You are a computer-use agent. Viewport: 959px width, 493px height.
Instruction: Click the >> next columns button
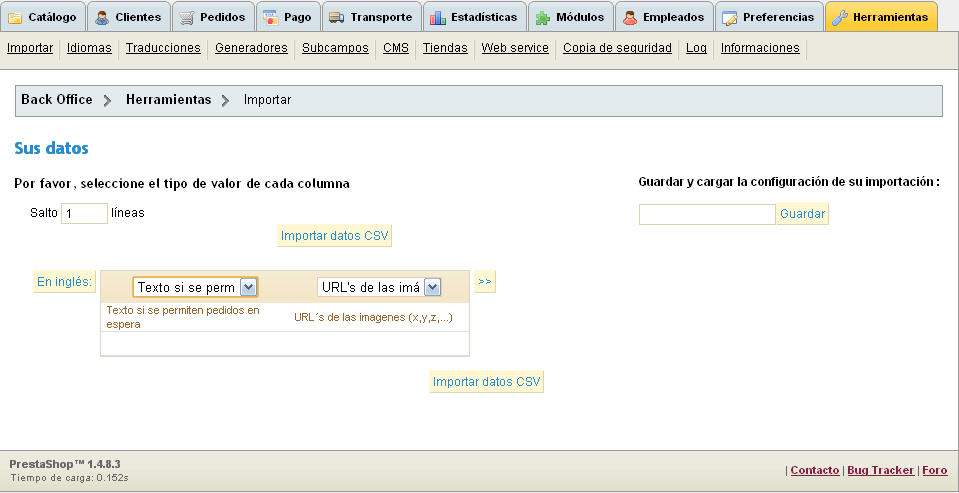click(484, 282)
